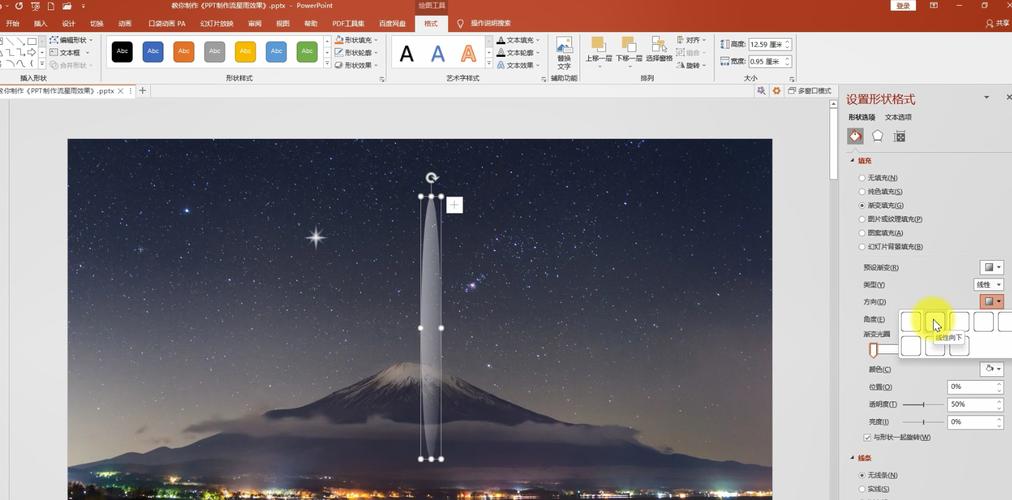This screenshot has width=1012, height=500.
Task: Click the Fill & Line paint bucket icon
Action: (855, 136)
